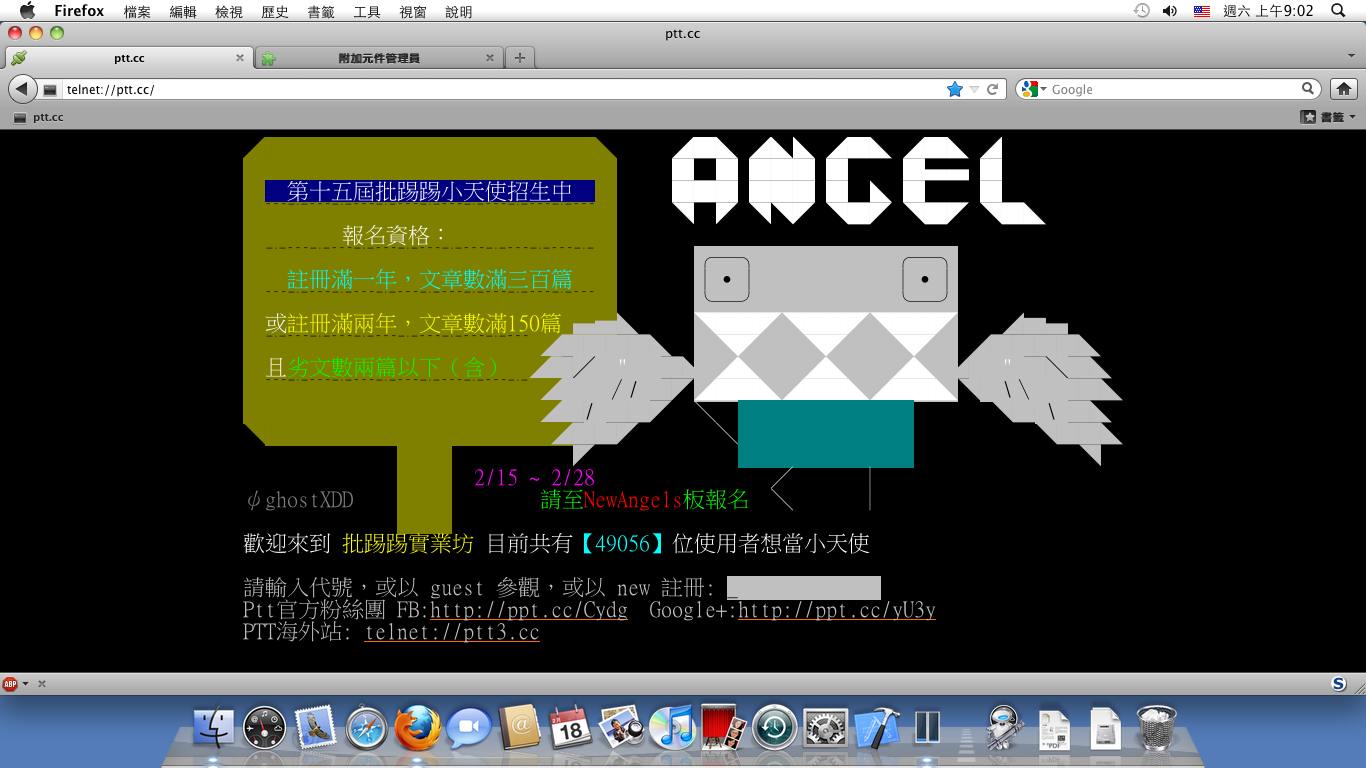The width and height of the screenshot is (1366, 768).
Task: Follow the http://ppt.cc/Cydg link
Action: (x=529, y=610)
